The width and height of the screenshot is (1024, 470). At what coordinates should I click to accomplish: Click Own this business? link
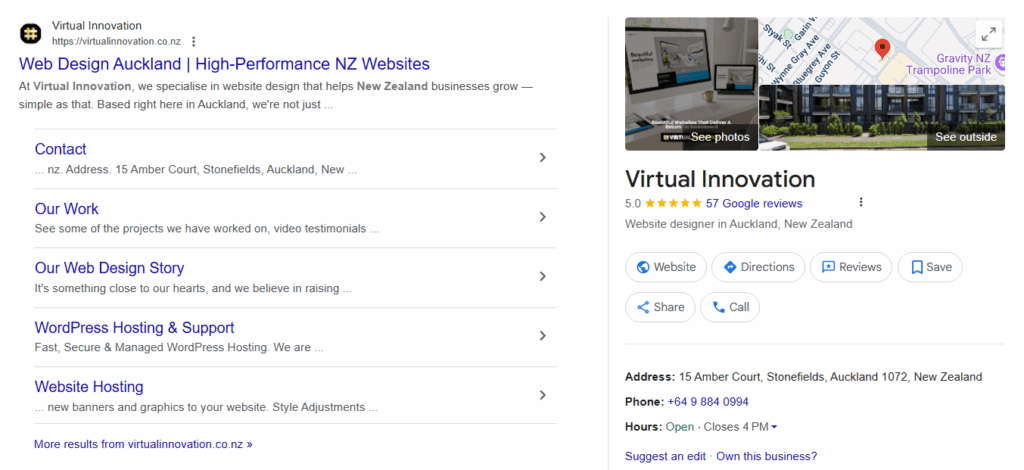click(767, 456)
